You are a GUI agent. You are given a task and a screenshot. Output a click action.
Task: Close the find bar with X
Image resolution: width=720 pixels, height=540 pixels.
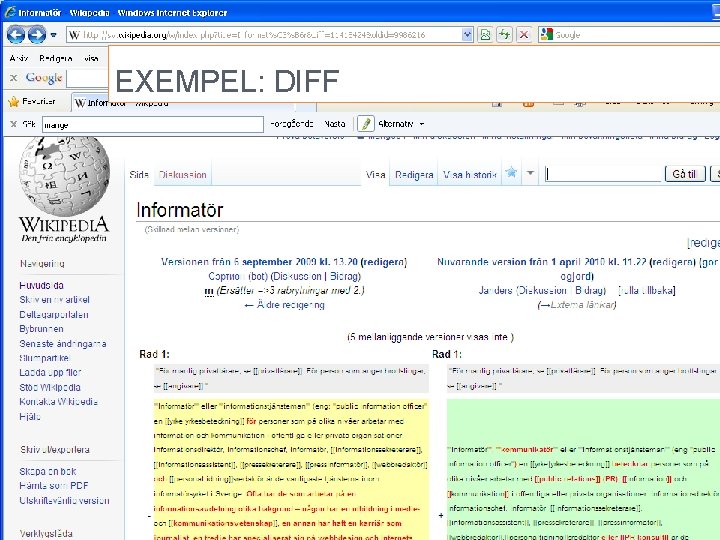[14, 124]
